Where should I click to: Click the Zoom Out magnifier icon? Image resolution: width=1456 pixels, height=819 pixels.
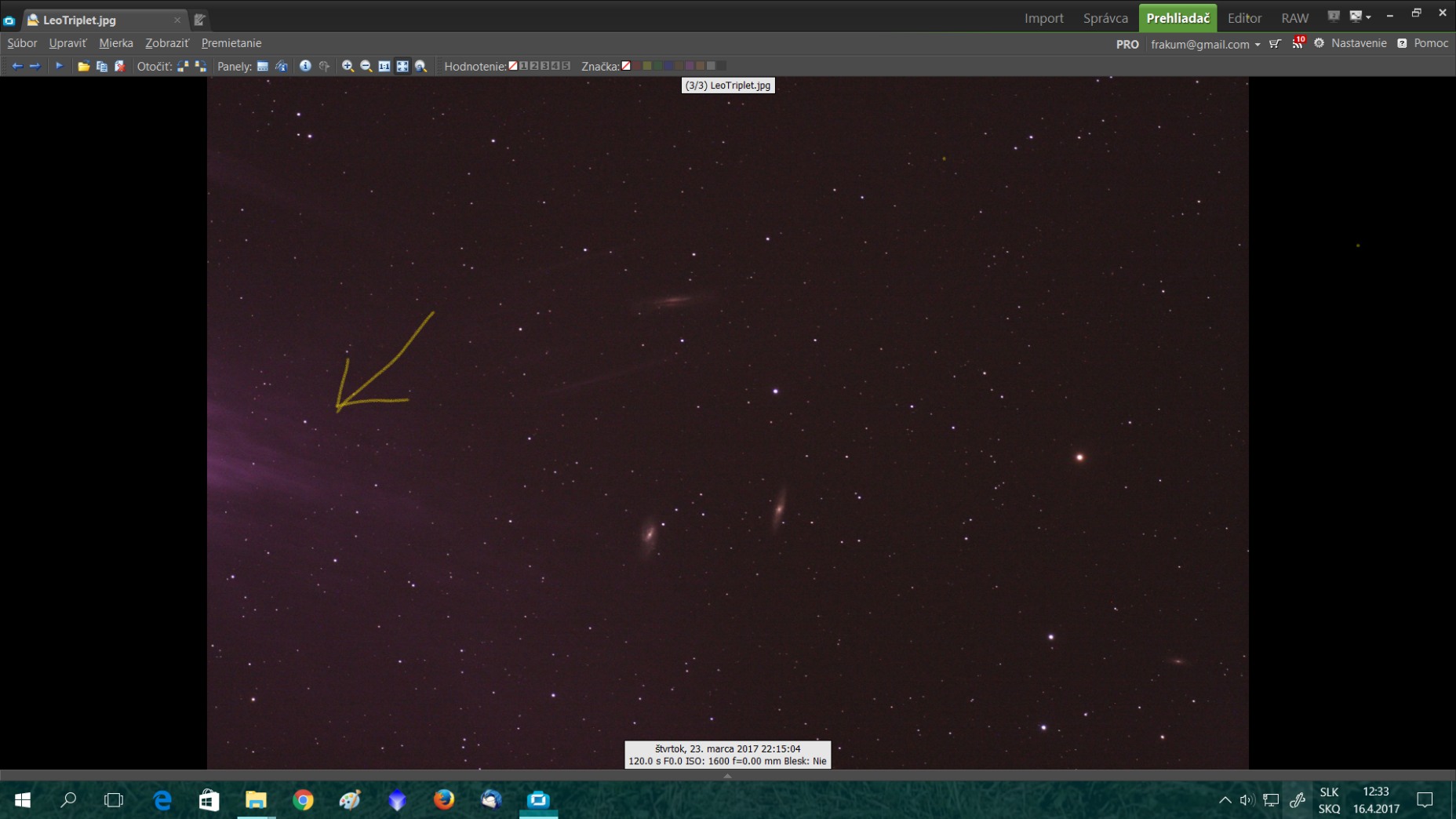[366, 67]
